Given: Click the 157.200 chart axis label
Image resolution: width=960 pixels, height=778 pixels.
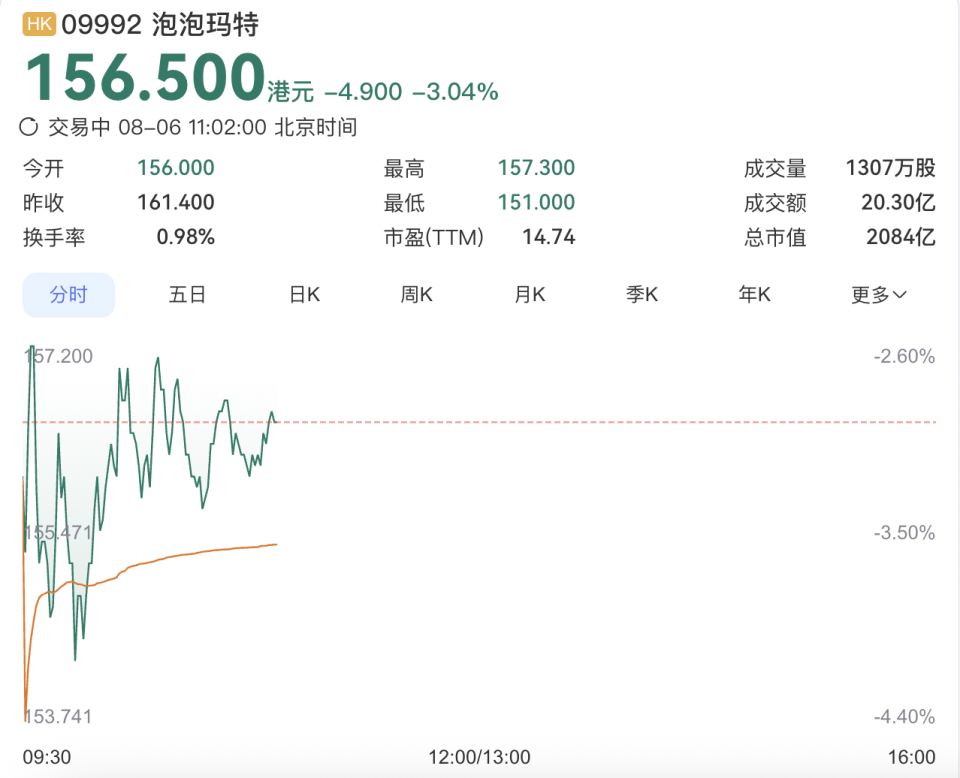Looking at the screenshot, I should (58, 356).
